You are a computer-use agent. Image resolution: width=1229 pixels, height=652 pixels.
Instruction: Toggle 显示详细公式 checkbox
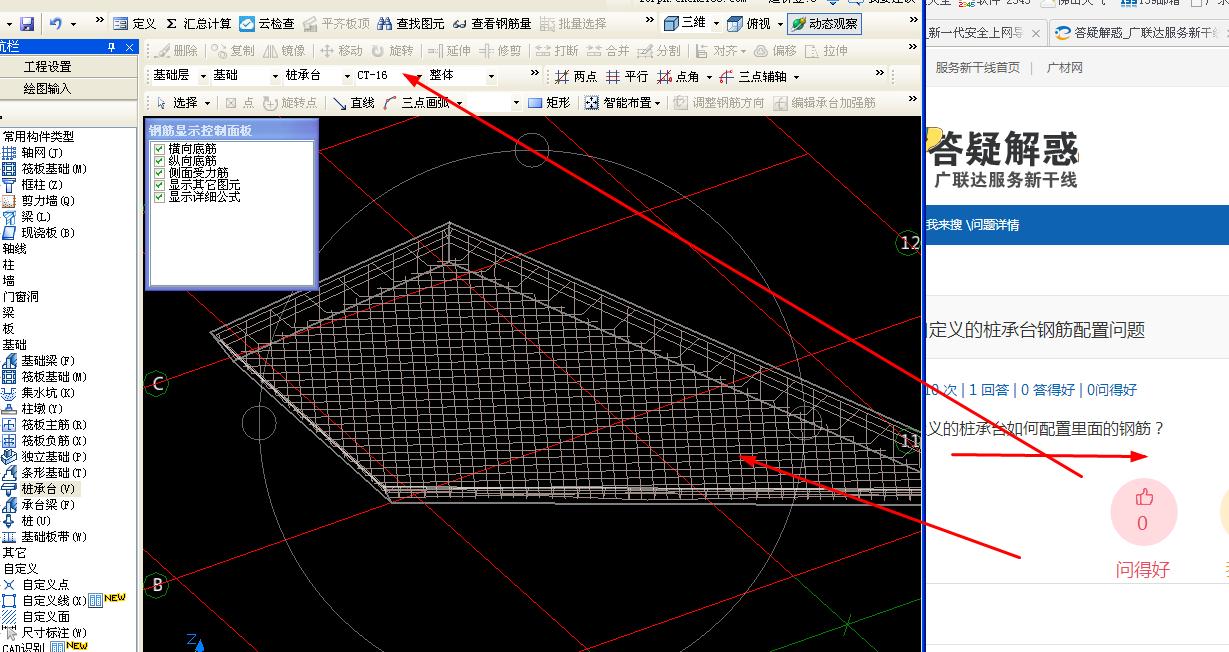159,197
